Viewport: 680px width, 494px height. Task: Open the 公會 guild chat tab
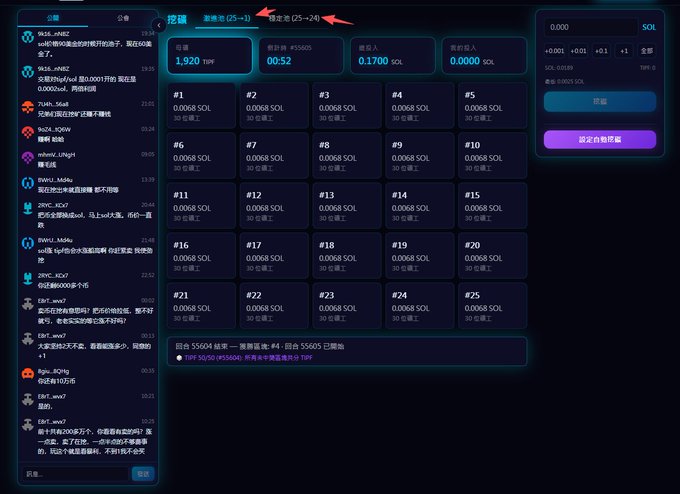coord(123,18)
